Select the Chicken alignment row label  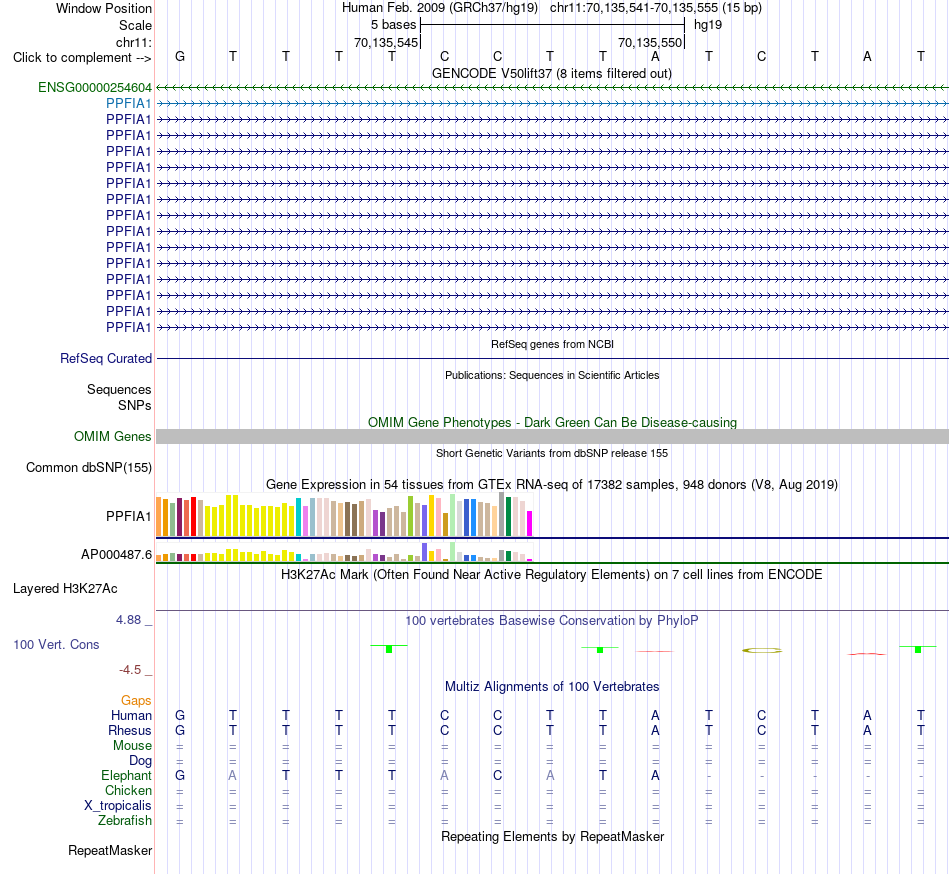click(128, 790)
